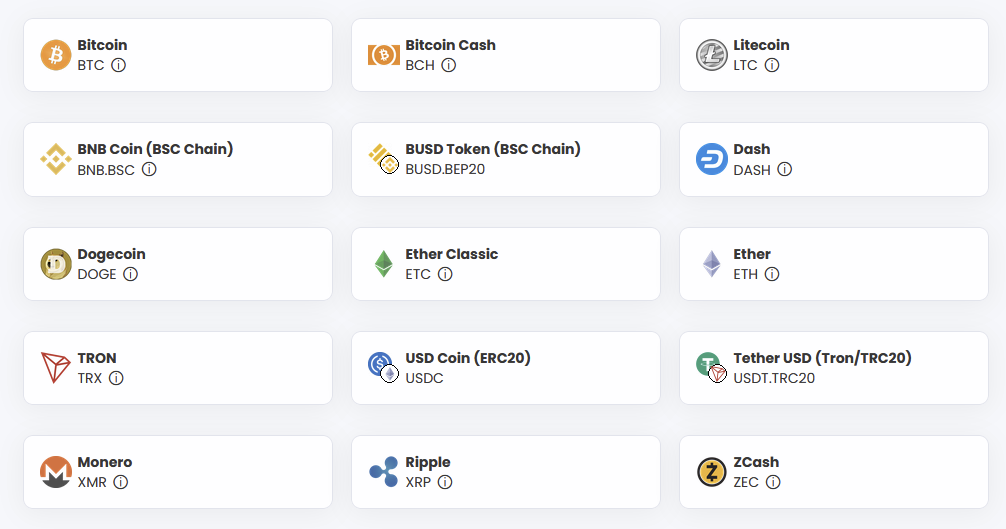Click the red TRON triangle logo
The height and width of the screenshot is (529, 1006).
tap(56, 368)
